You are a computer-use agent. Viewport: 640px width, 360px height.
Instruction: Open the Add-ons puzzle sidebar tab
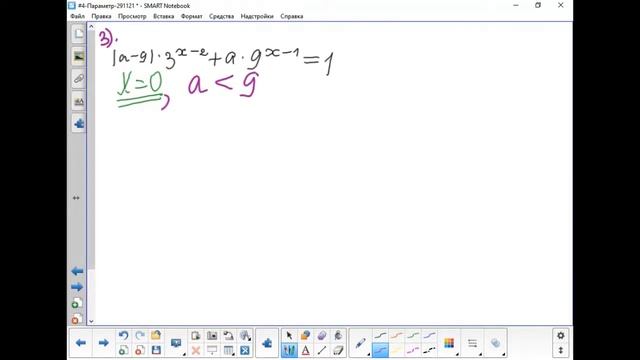point(78,123)
